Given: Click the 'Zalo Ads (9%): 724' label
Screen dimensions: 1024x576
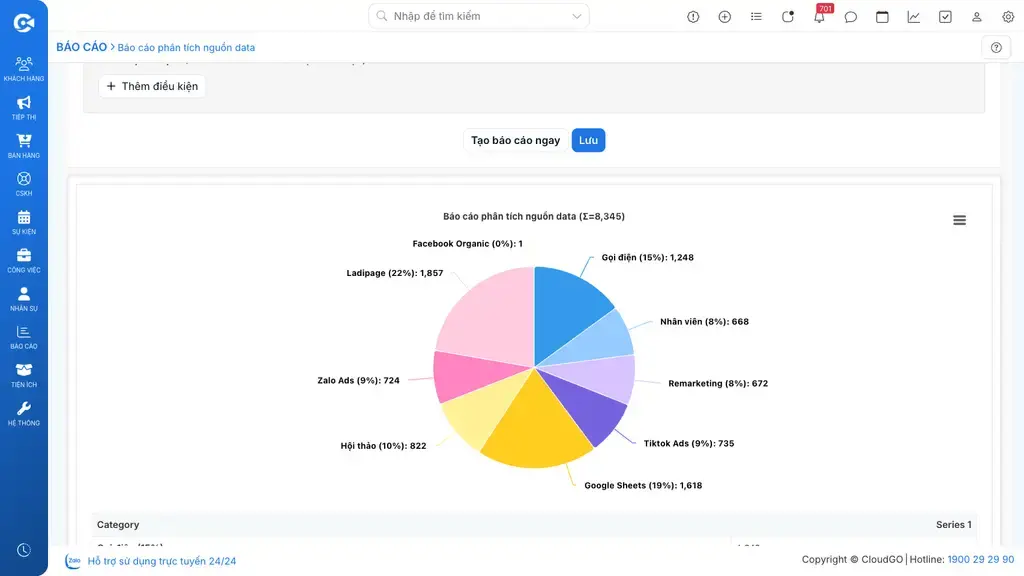Looking at the screenshot, I should tap(358, 380).
